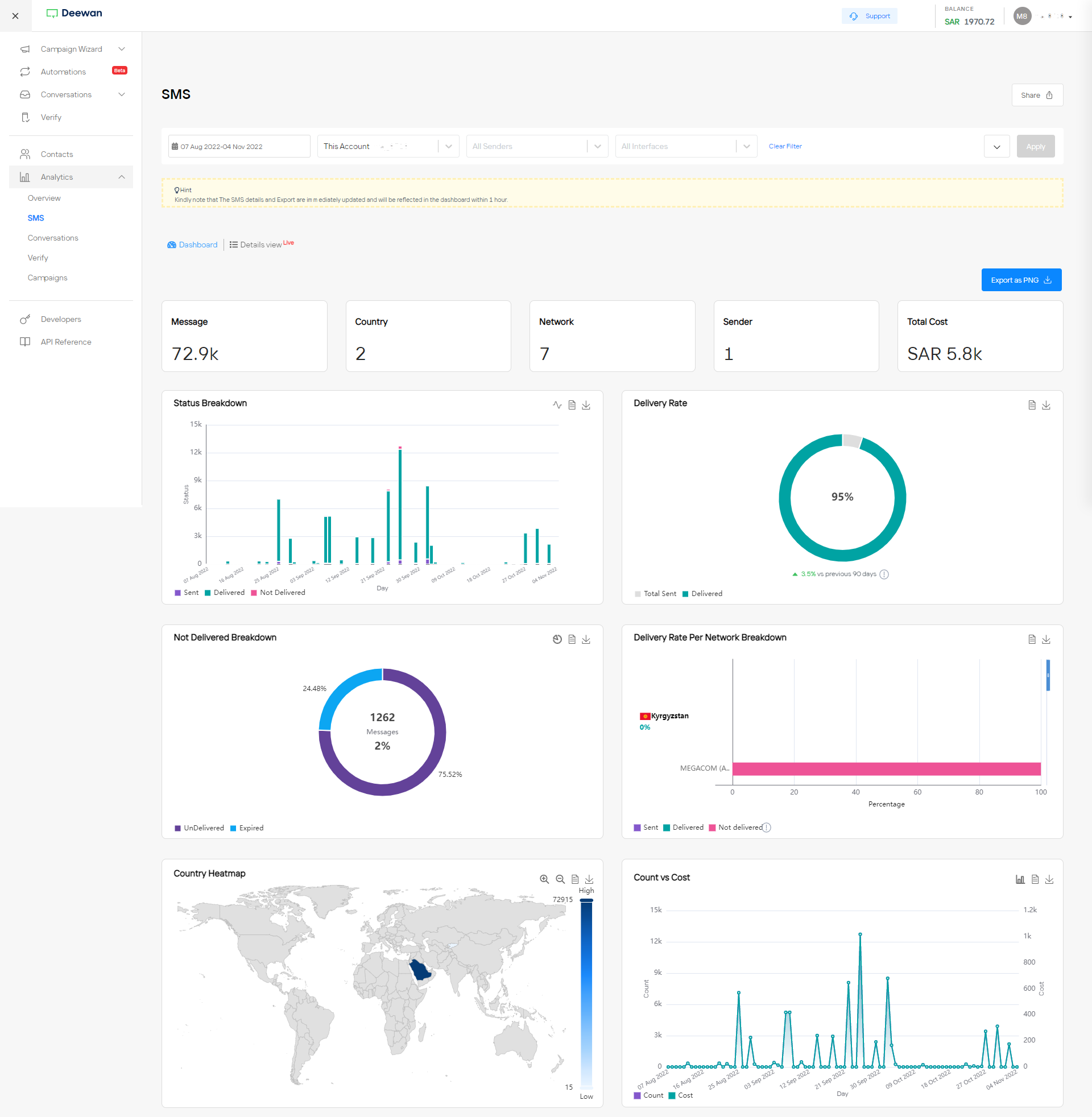Switch to the Details view tab
Viewport: 1092px width, 1117px height.
261,244
